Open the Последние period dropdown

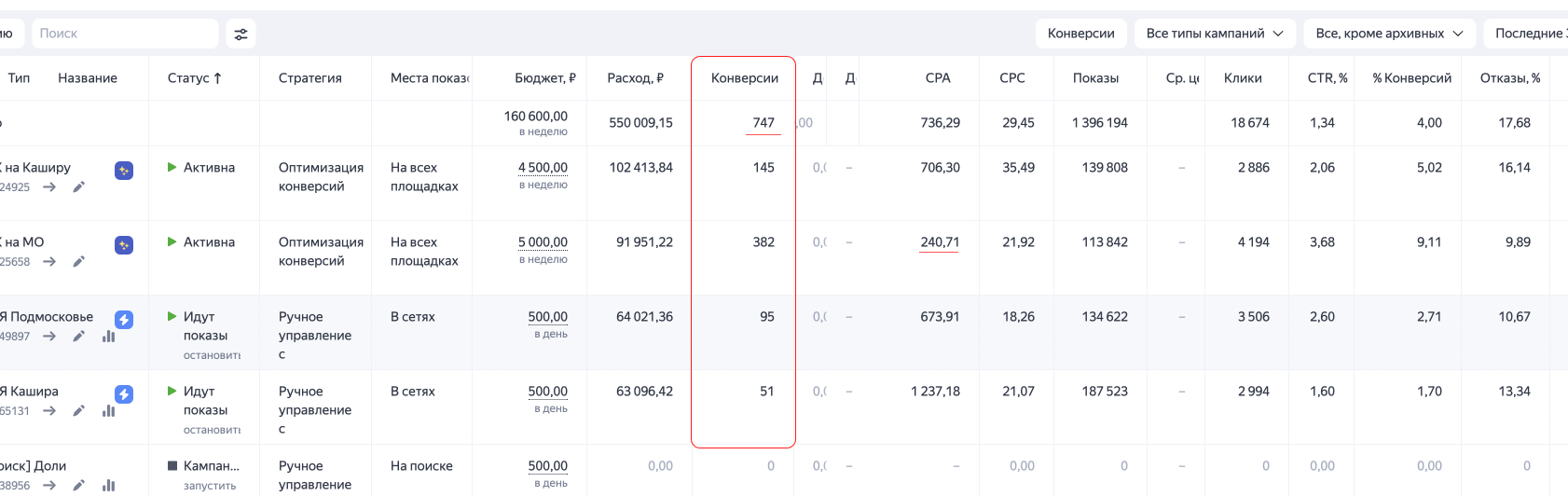coord(1529,34)
